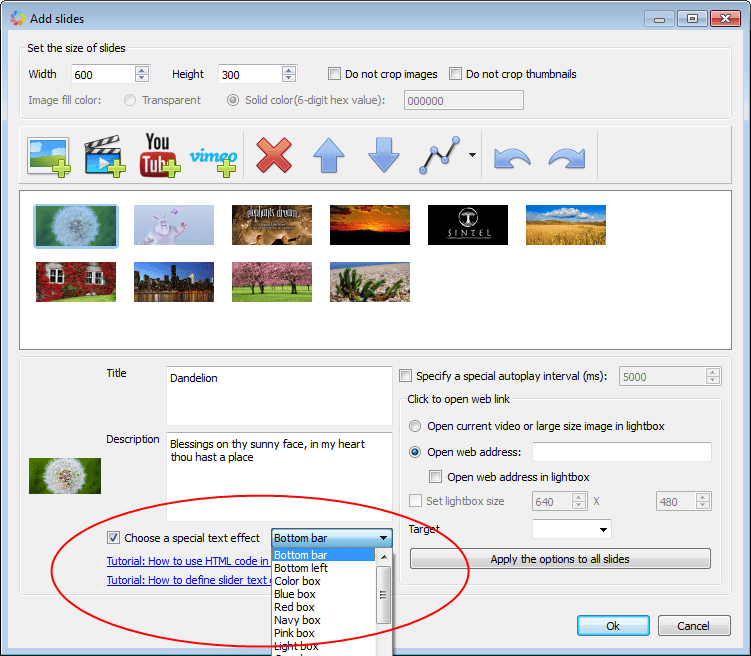Click the redo curved arrow

pyautogui.click(x=567, y=158)
